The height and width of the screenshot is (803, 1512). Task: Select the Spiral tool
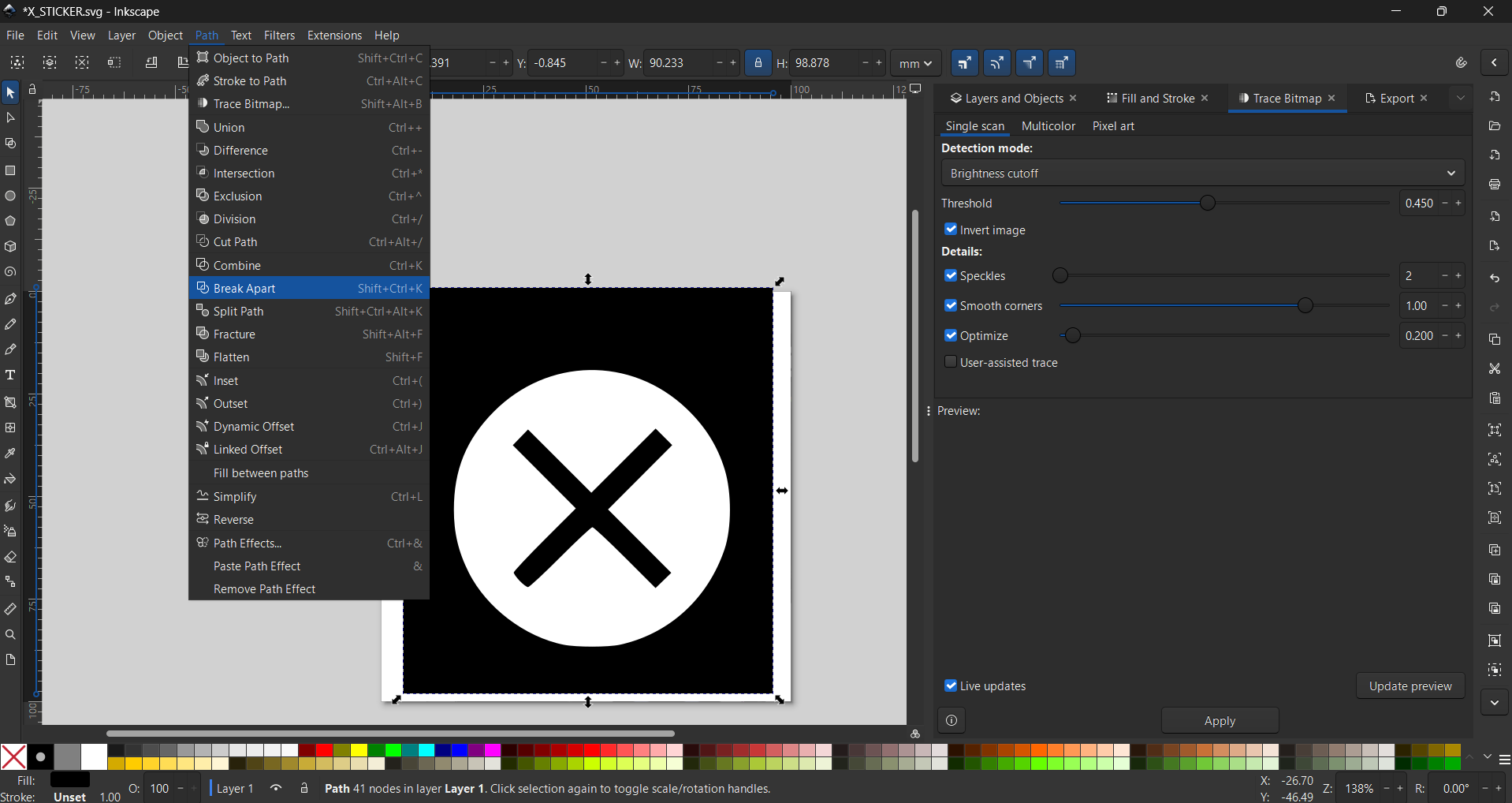pyautogui.click(x=10, y=272)
